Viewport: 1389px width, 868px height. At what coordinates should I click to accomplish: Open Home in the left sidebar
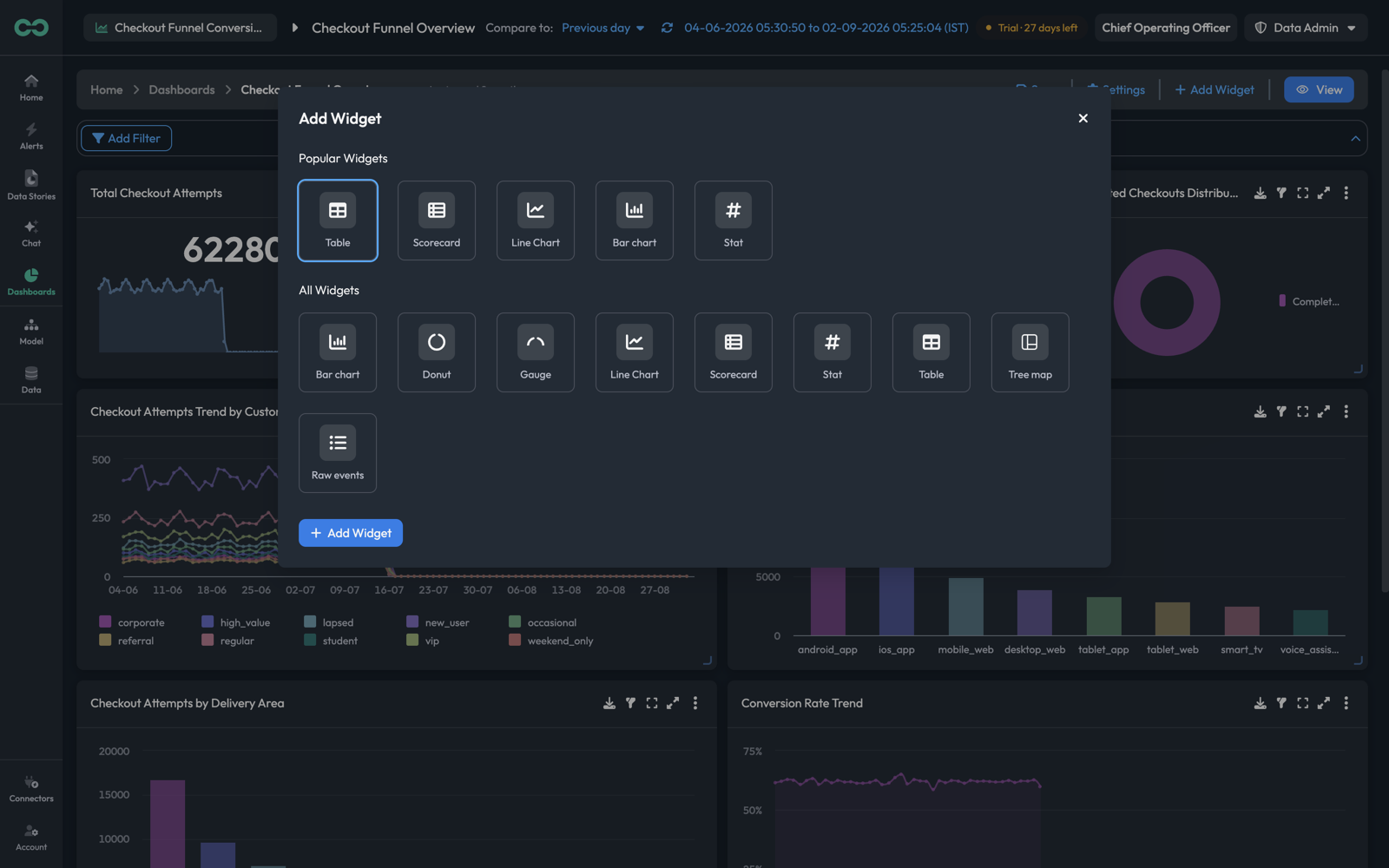click(31, 88)
